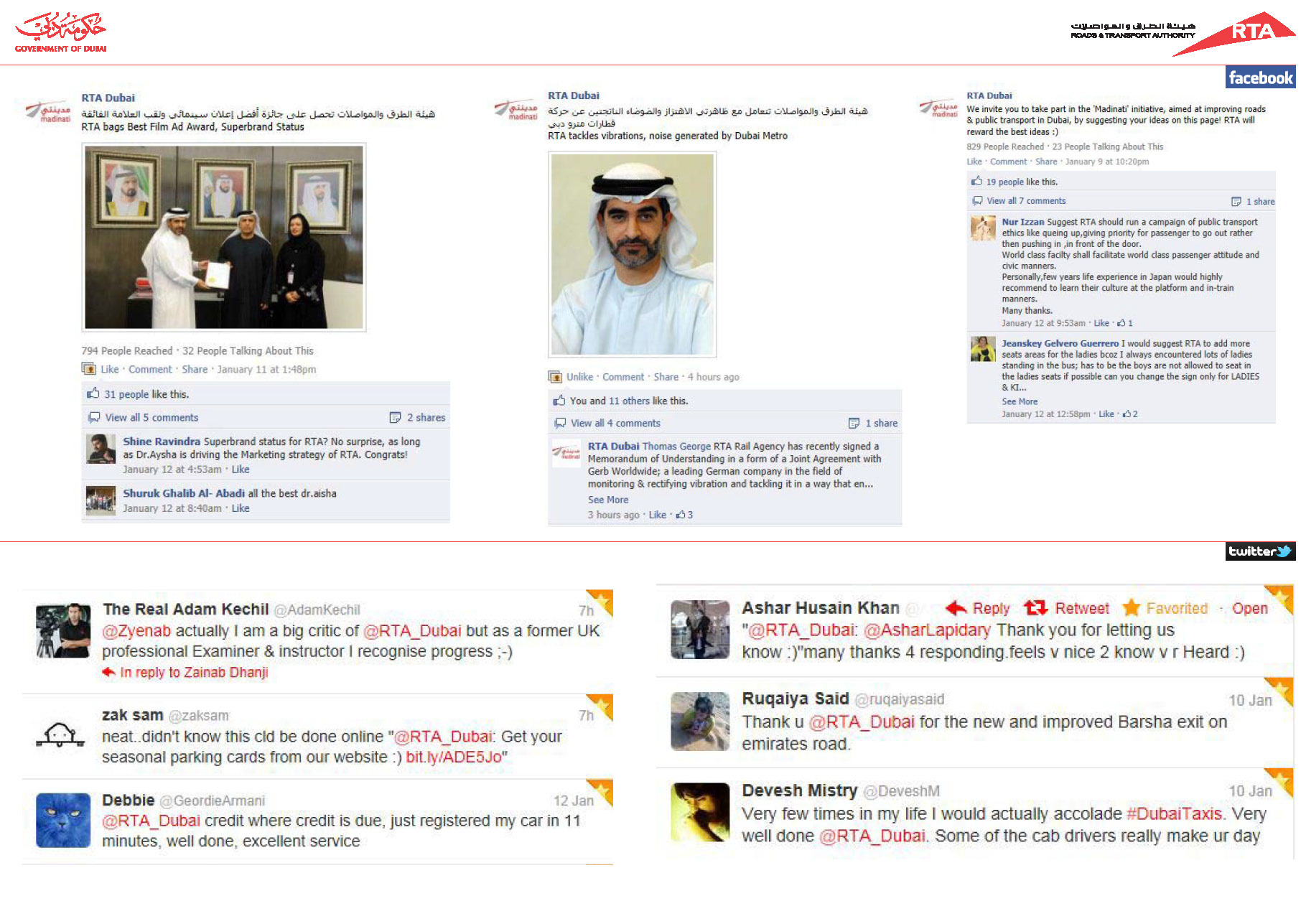Toggle Favorited on Ashar Husain Khan's tweet
Viewport: 1306px width, 924px height.
(1165, 609)
